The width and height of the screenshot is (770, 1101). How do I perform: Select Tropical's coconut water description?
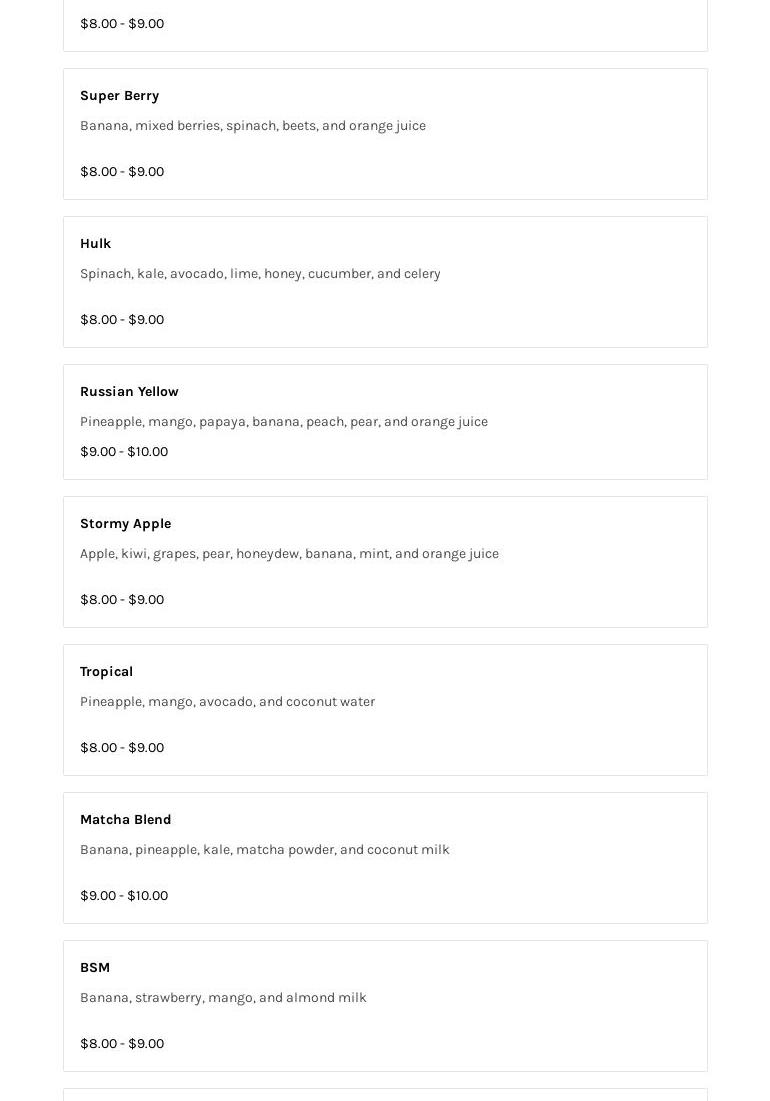pos(227,702)
